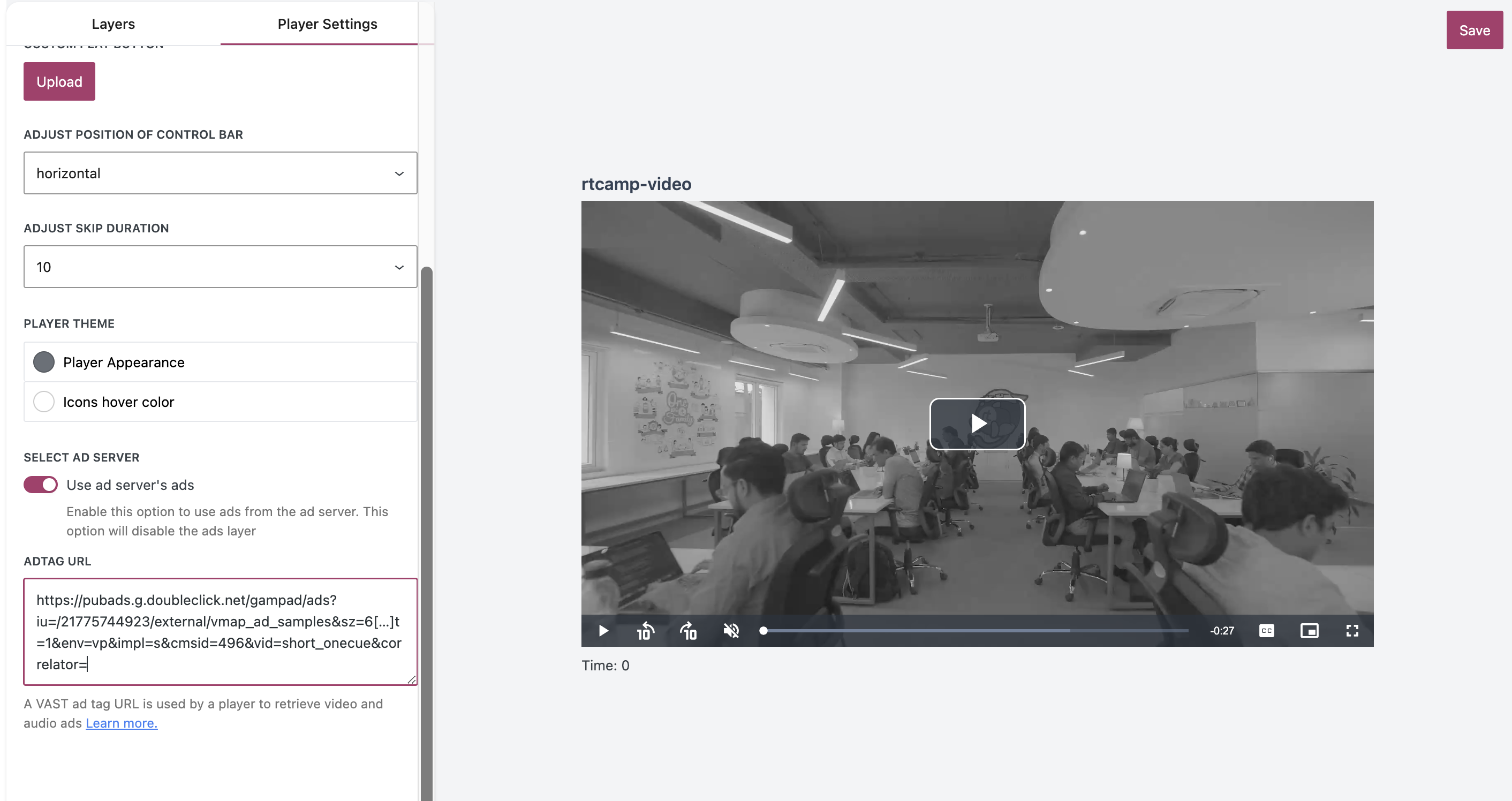Image resolution: width=1512 pixels, height=801 pixels.
Task: Open the control bar position dropdown
Action: [x=220, y=172]
